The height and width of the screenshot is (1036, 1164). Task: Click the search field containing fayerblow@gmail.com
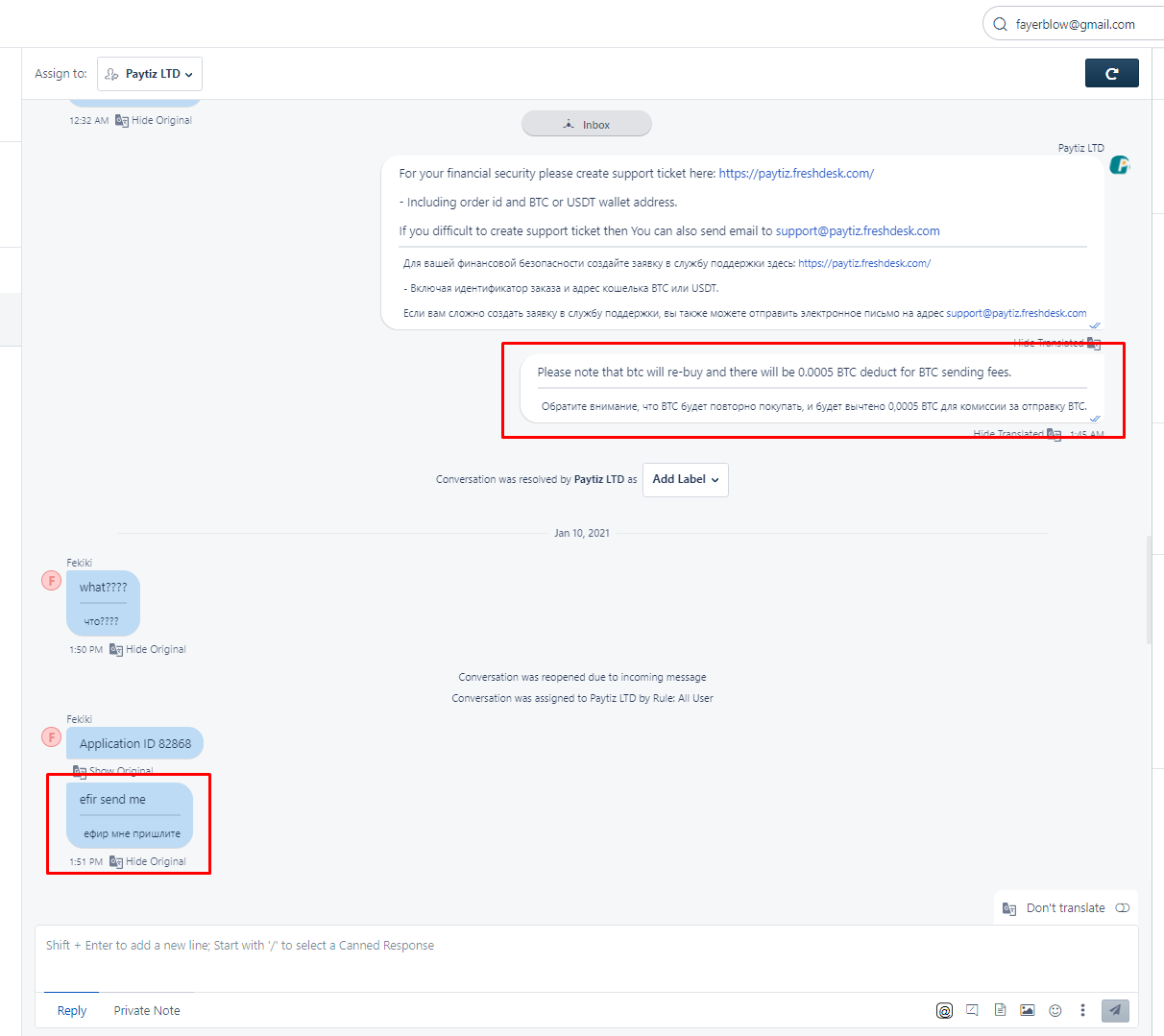click(x=1074, y=25)
